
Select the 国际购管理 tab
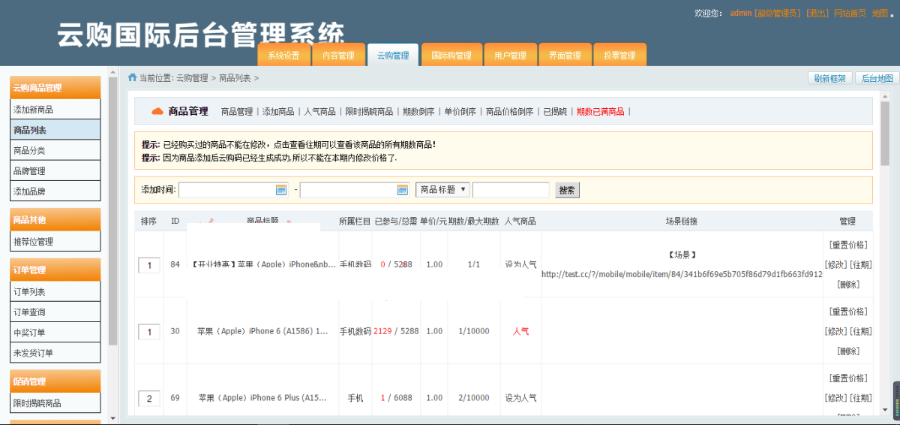click(449, 56)
